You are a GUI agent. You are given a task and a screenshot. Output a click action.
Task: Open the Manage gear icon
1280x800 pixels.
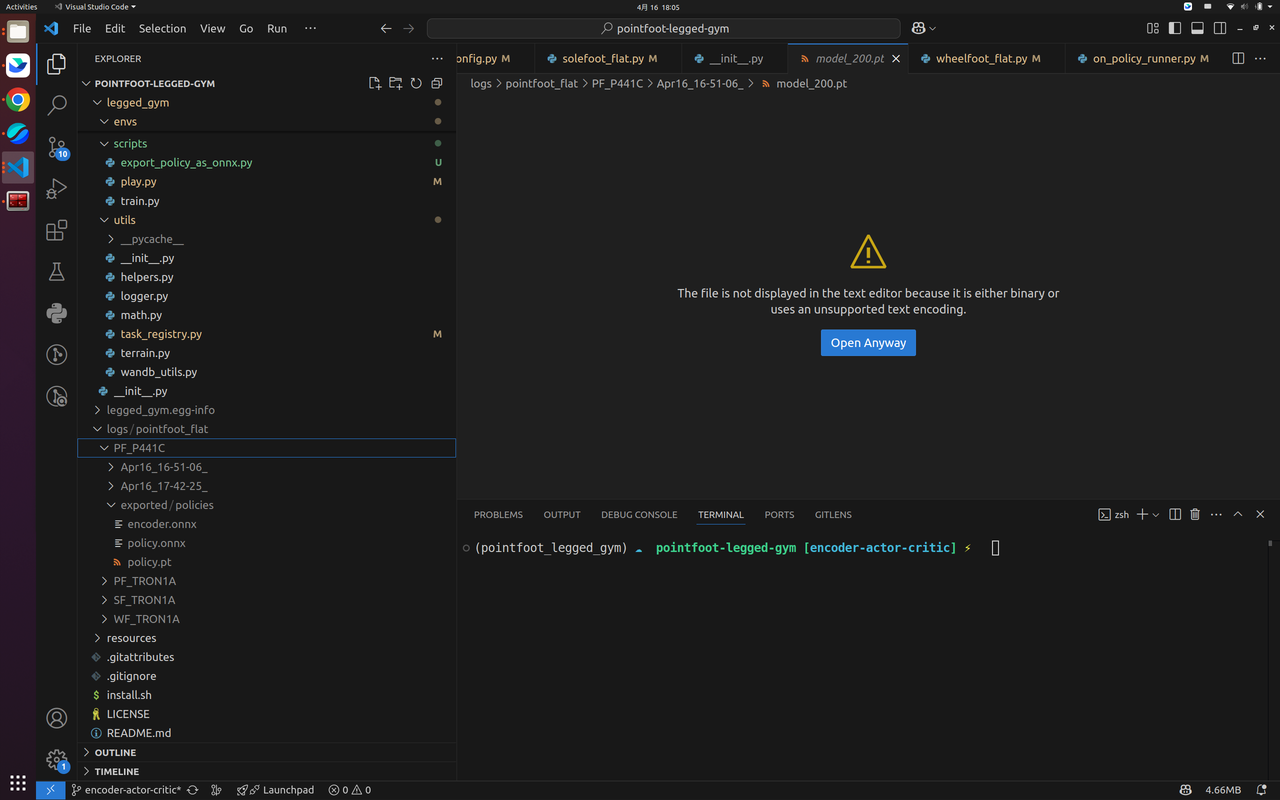(x=57, y=760)
